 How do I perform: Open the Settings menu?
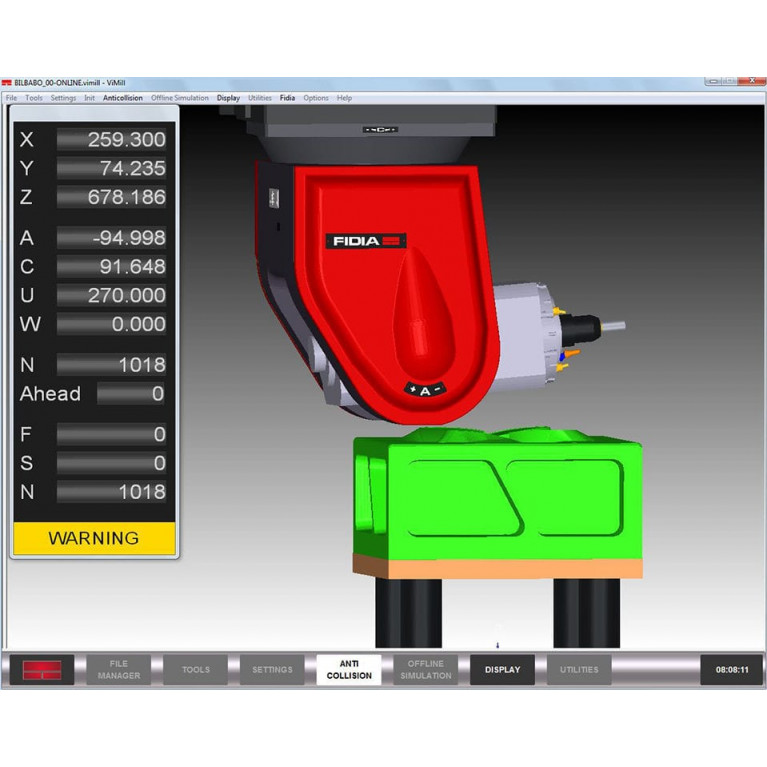(63, 98)
